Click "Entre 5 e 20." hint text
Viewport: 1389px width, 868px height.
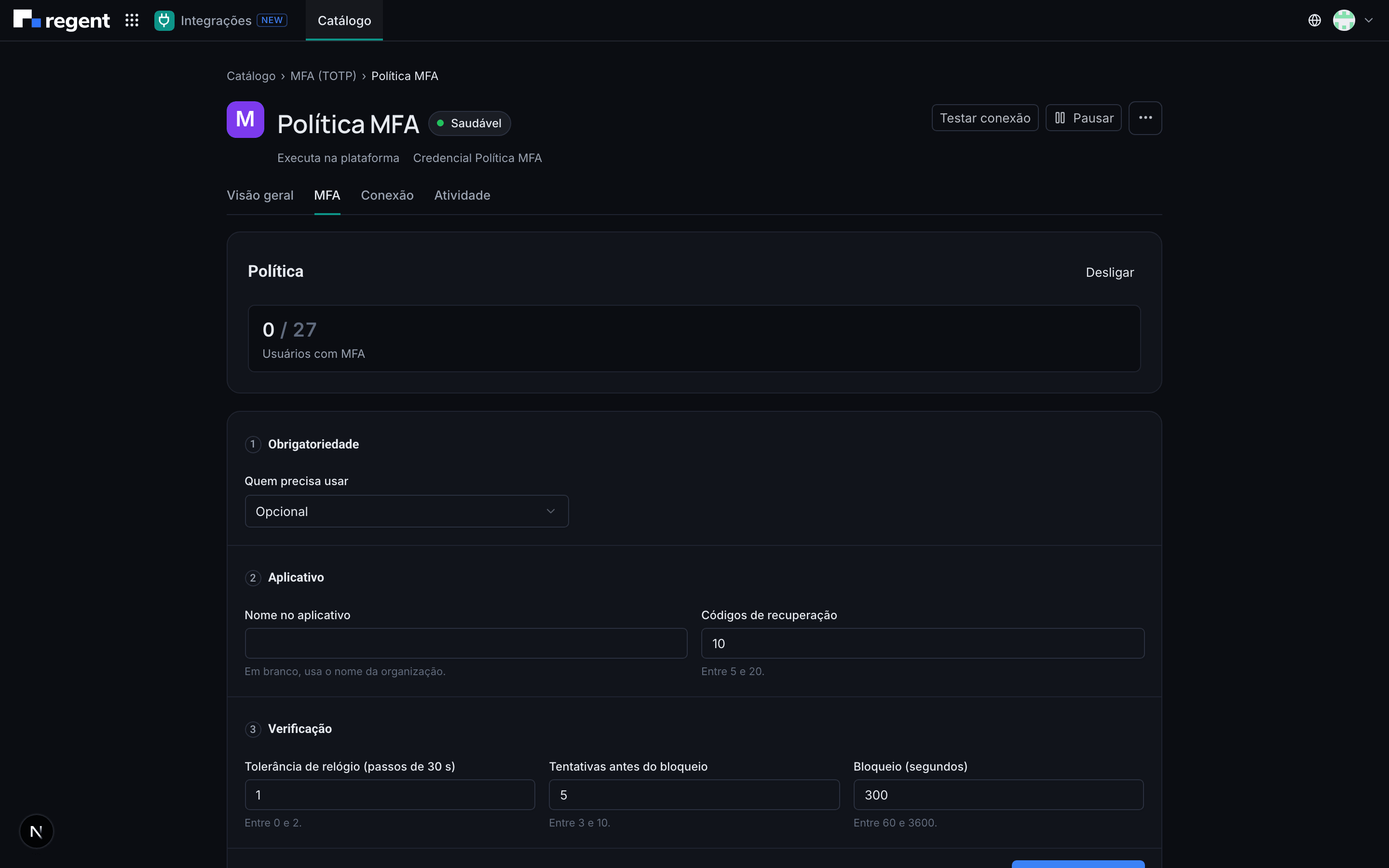pyautogui.click(x=733, y=671)
